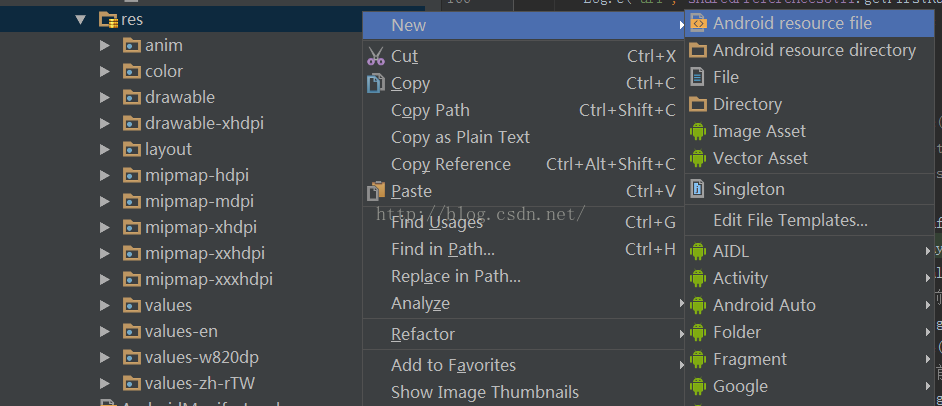Select the drawable-xhdpi tree row

click(x=180, y=124)
